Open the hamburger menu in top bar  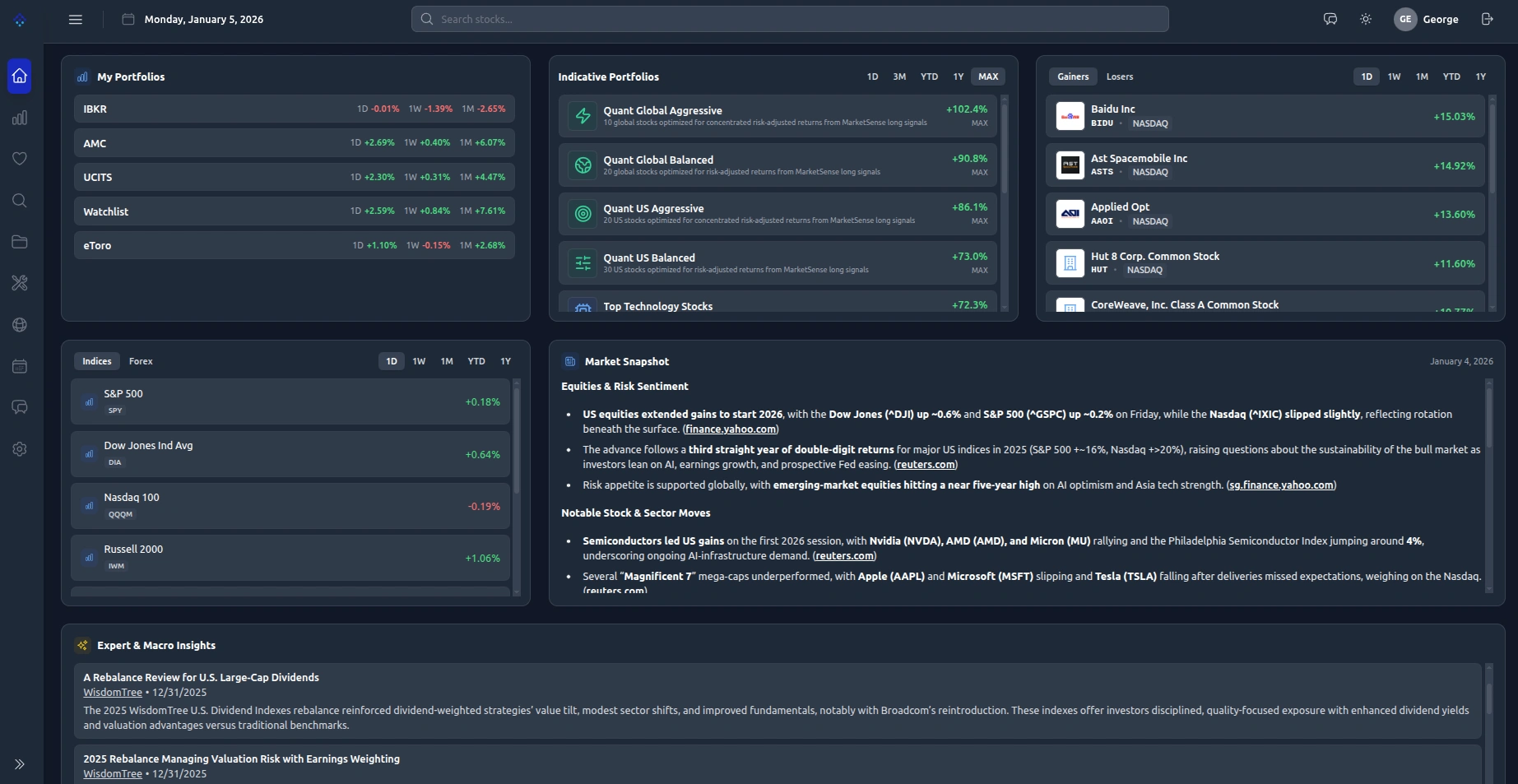[x=76, y=19]
